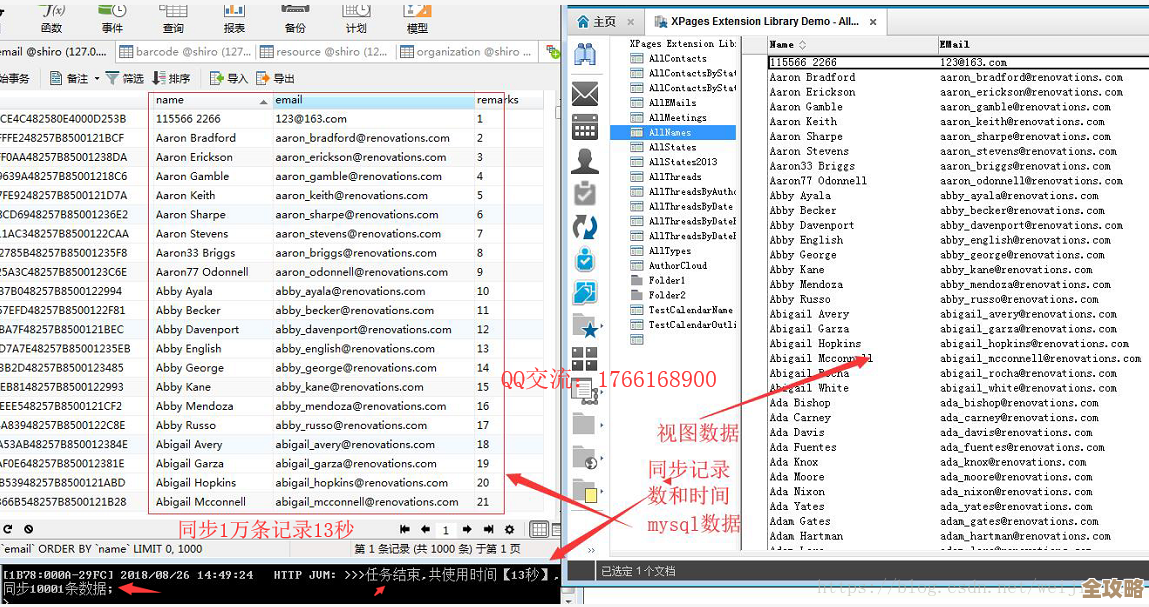Viewport: 1149px width, 607px height.
Task: Switch to grid view toggle button
Action: pos(538,529)
